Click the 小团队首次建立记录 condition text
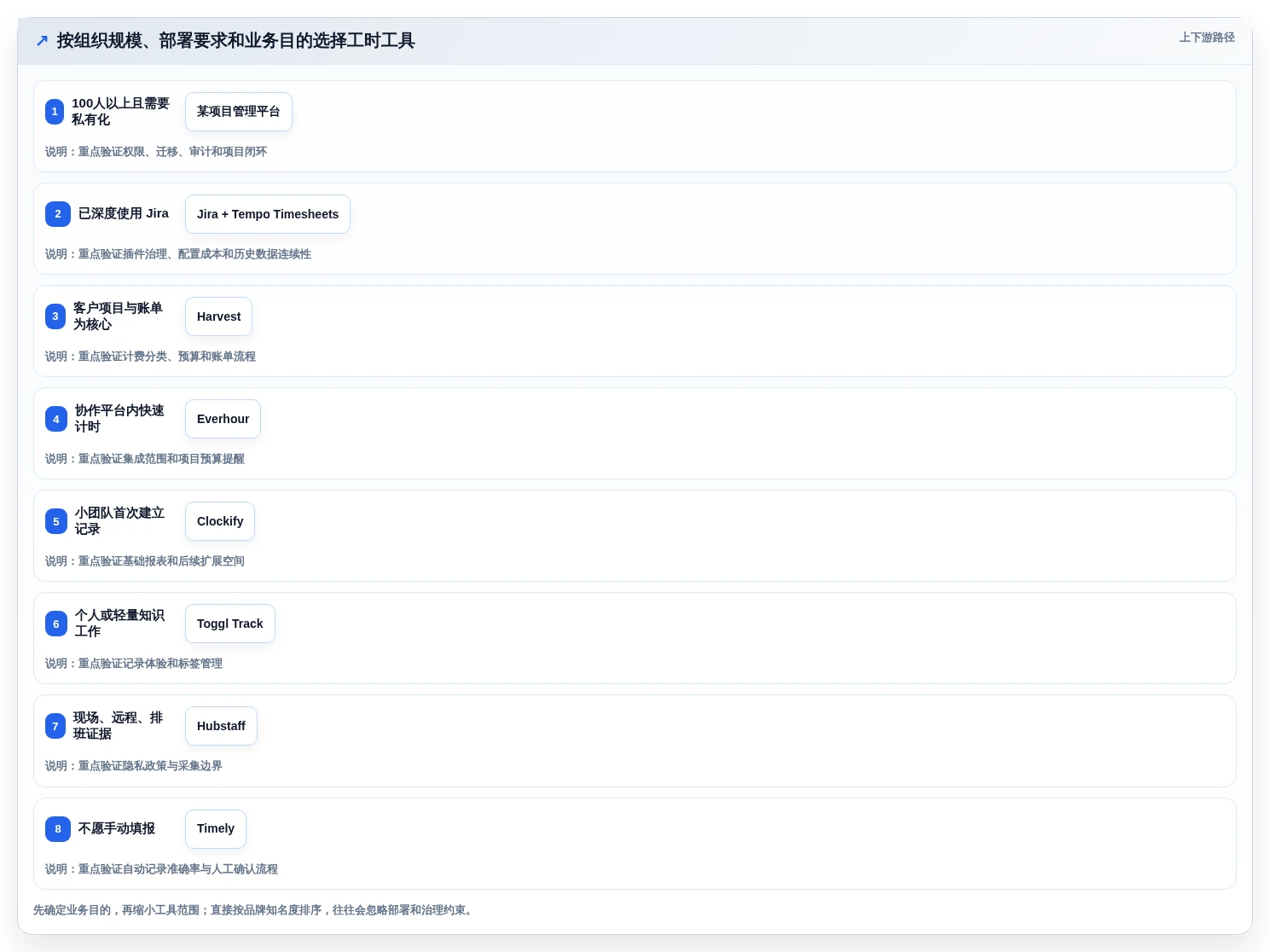This screenshot has height=952, width=1270. pos(119,521)
